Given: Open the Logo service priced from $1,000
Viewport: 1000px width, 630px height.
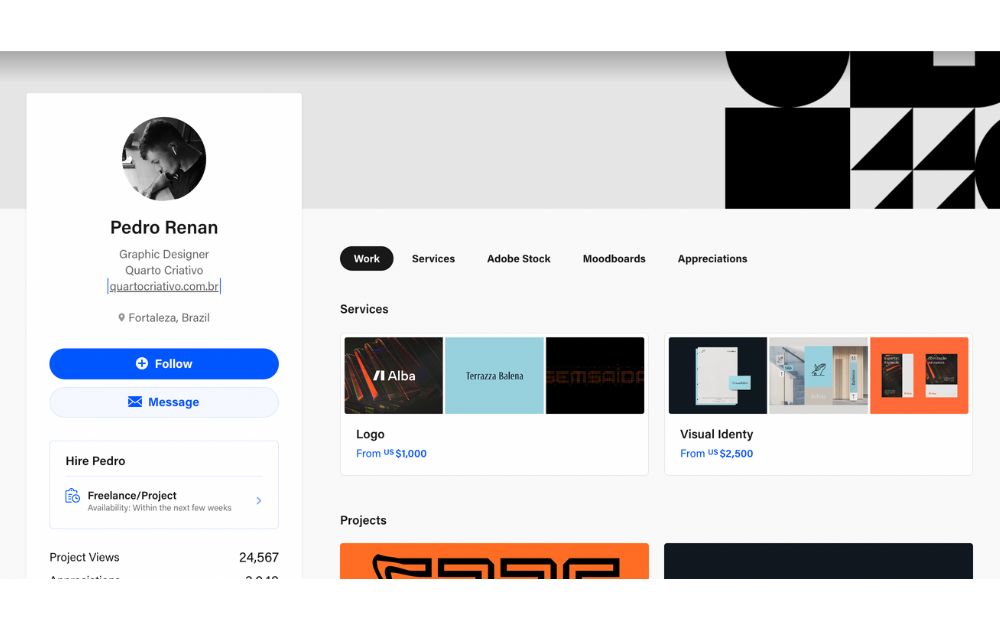Looking at the screenshot, I should pos(494,404).
